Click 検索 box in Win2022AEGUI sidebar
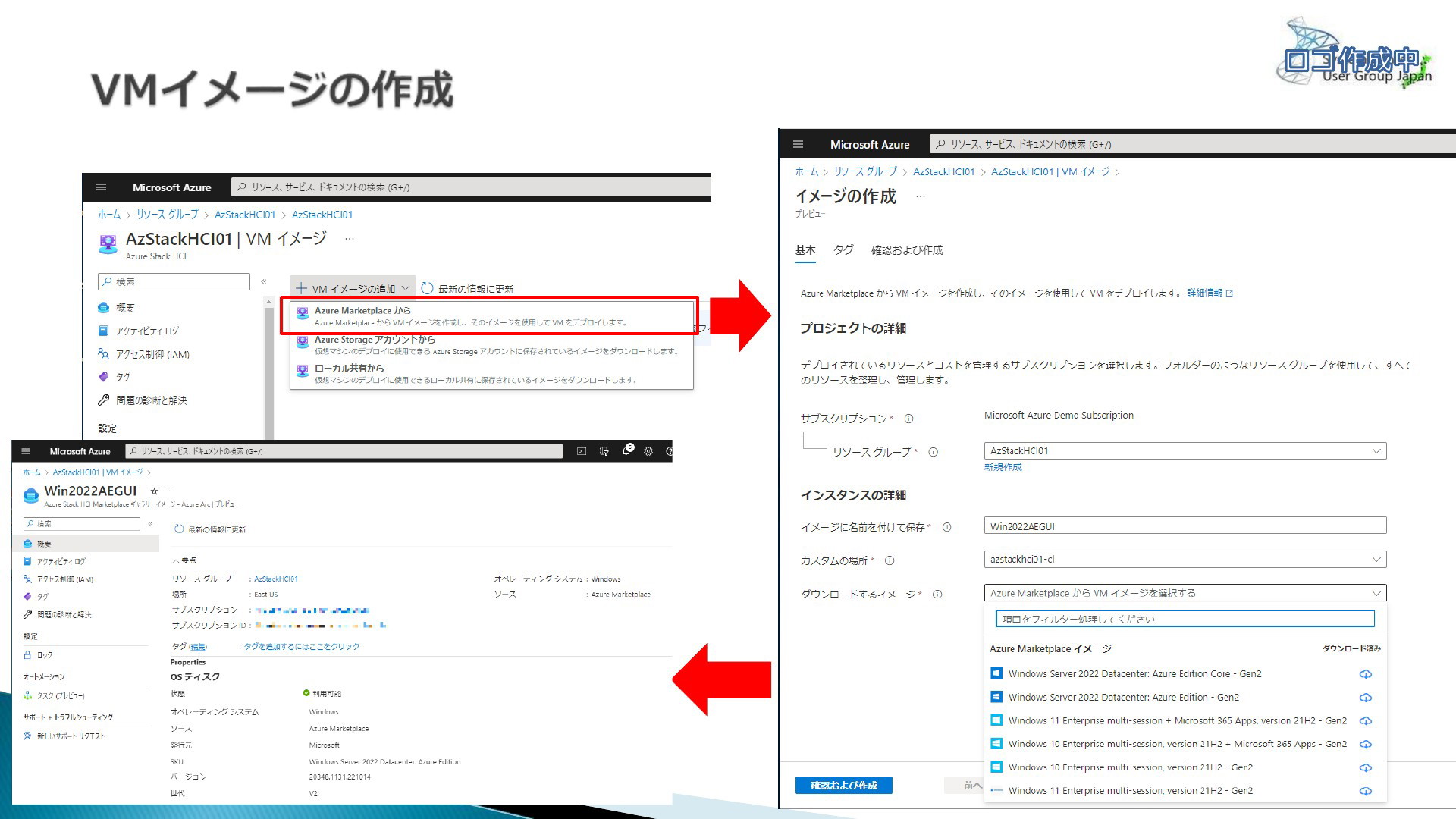 point(82,524)
